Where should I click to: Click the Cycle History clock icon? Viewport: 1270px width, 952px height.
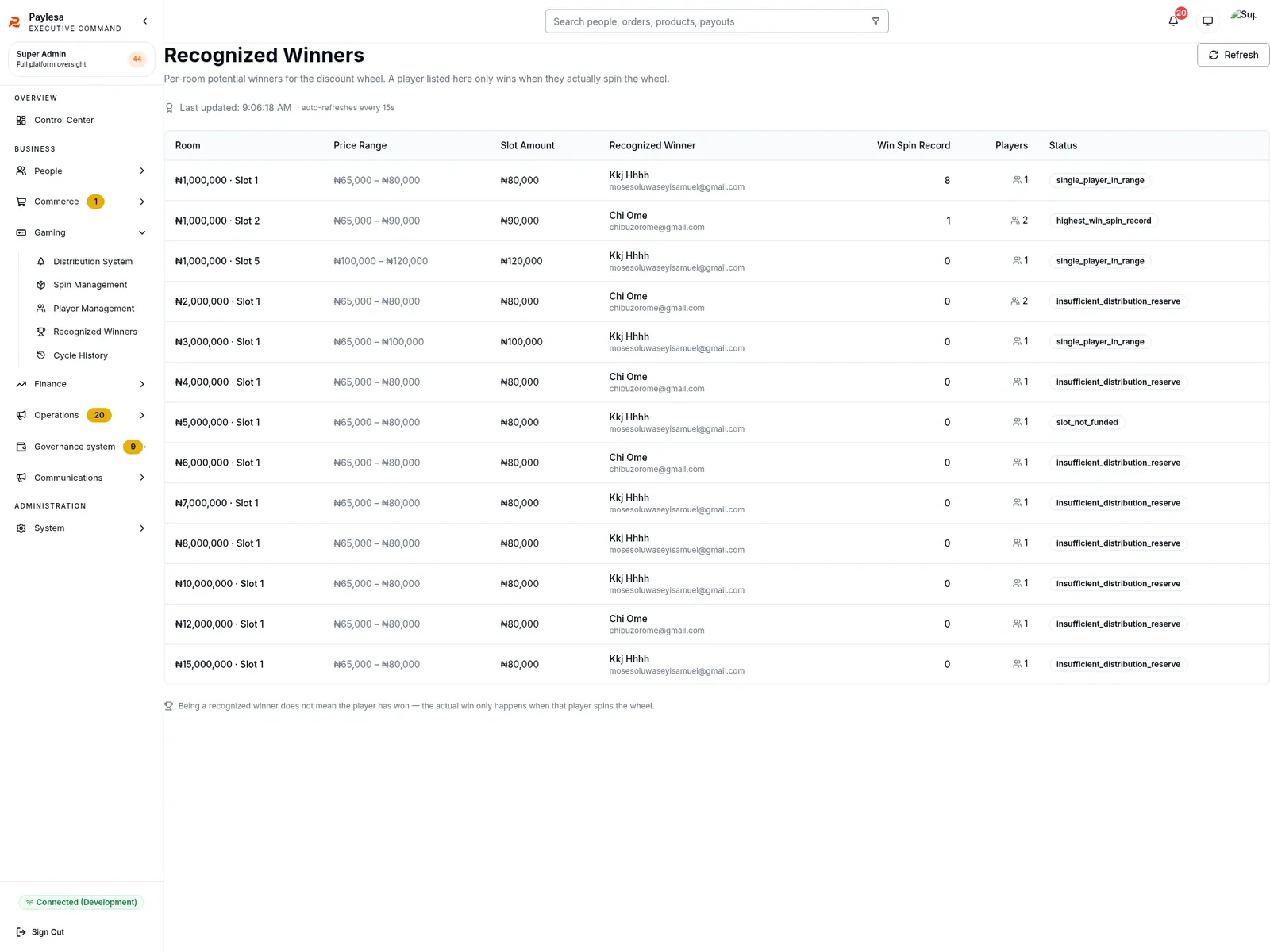pyautogui.click(x=41, y=355)
